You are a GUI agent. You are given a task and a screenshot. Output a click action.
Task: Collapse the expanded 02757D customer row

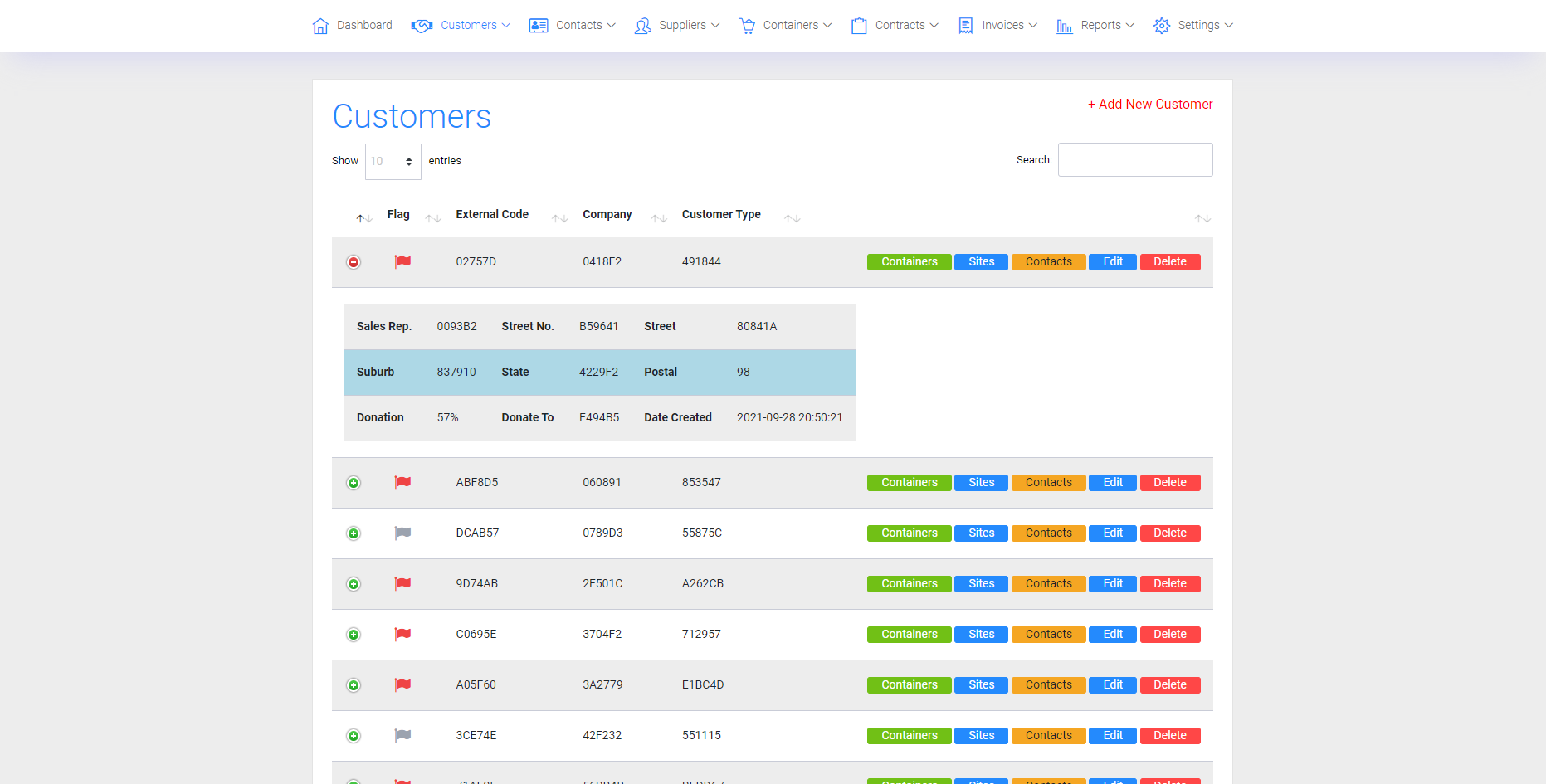(x=354, y=262)
